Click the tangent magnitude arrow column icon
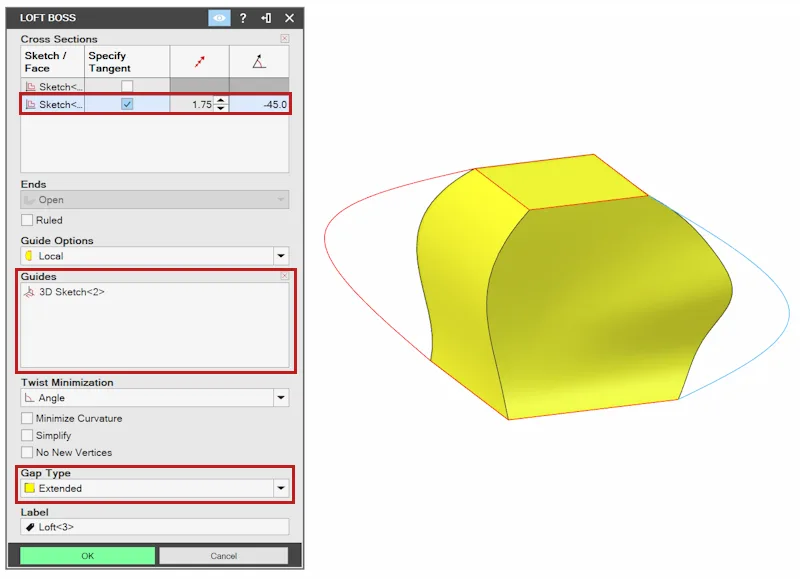 coord(199,62)
